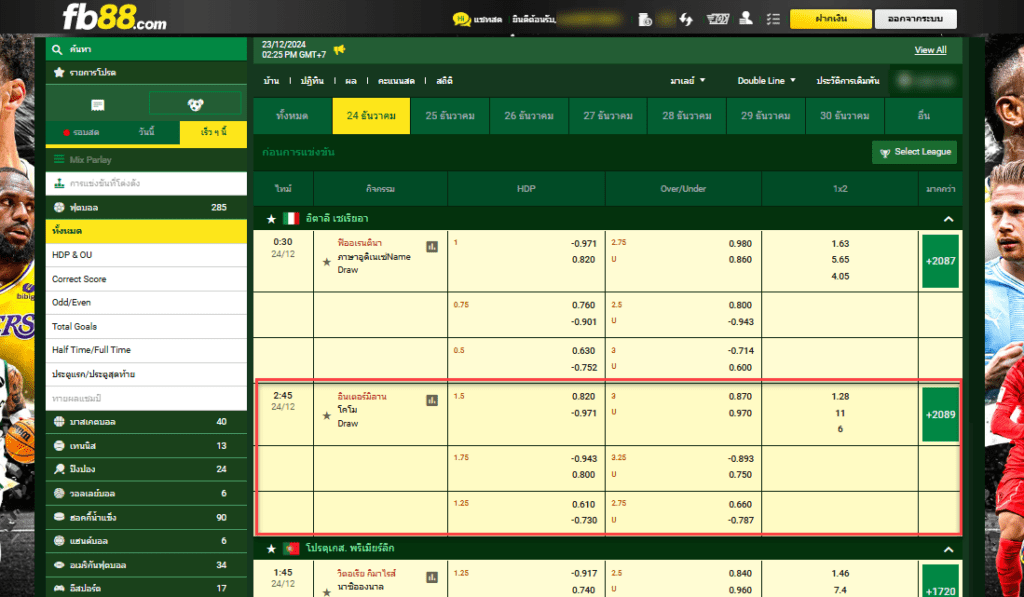Select the 1.63 odds for Fiorentina win
Viewport: 1024px width, 597px height.
point(840,244)
